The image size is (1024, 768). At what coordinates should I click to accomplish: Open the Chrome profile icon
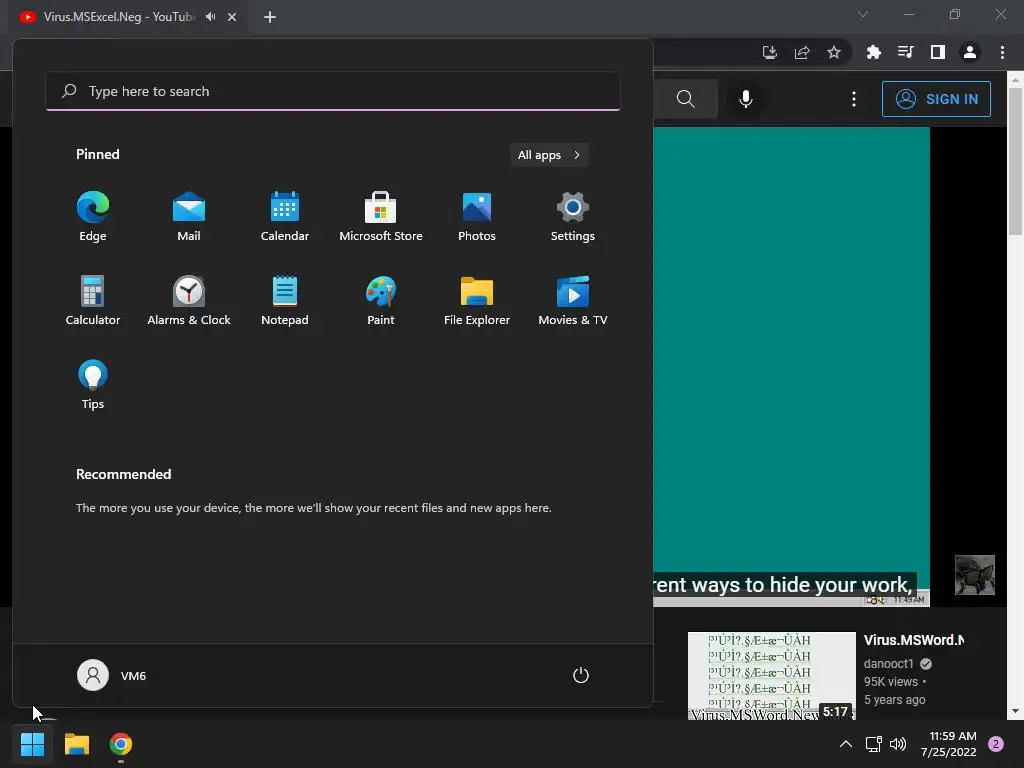click(970, 52)
